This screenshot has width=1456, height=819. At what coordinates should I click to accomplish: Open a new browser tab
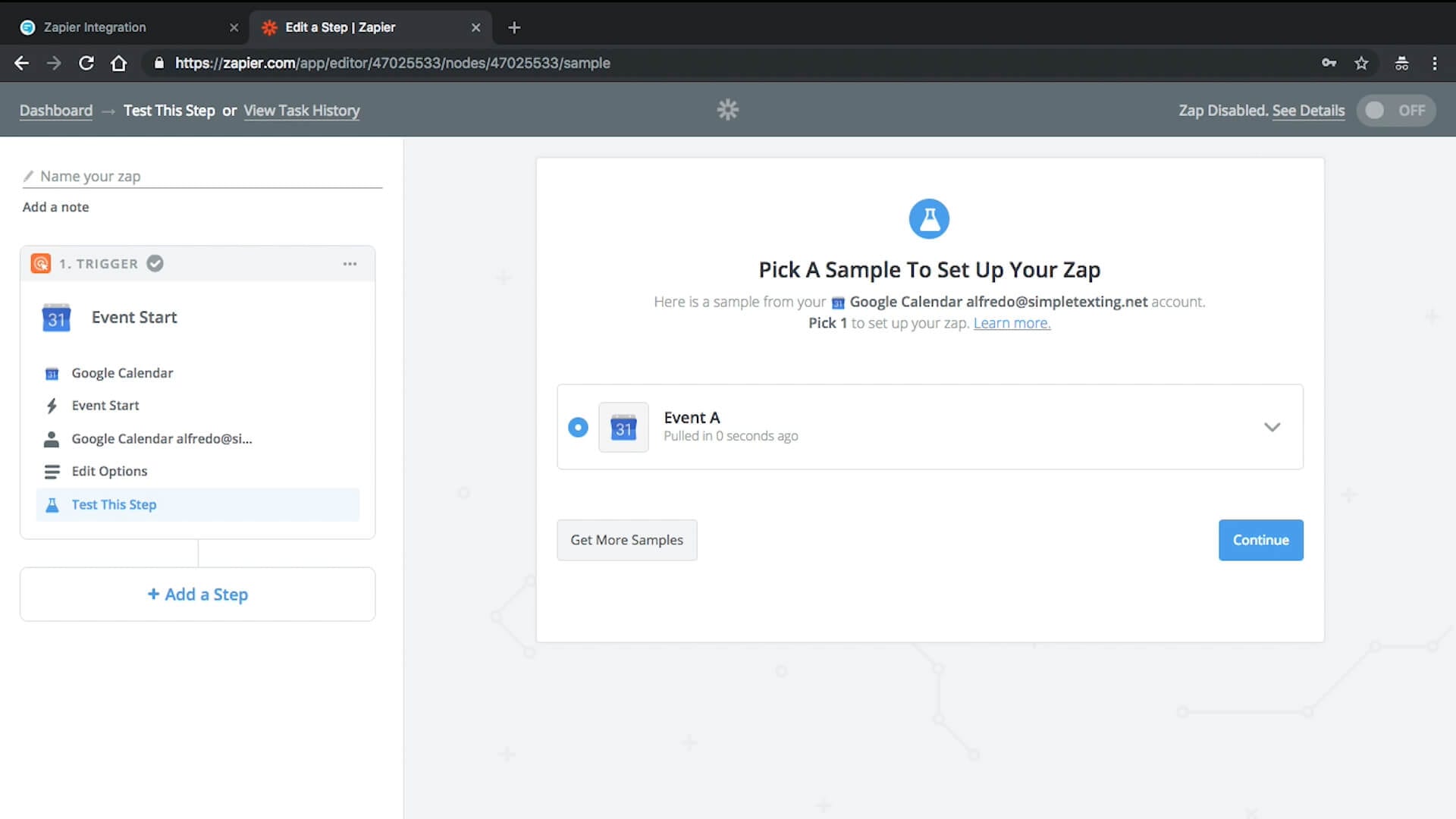click(x=514, y=27)
